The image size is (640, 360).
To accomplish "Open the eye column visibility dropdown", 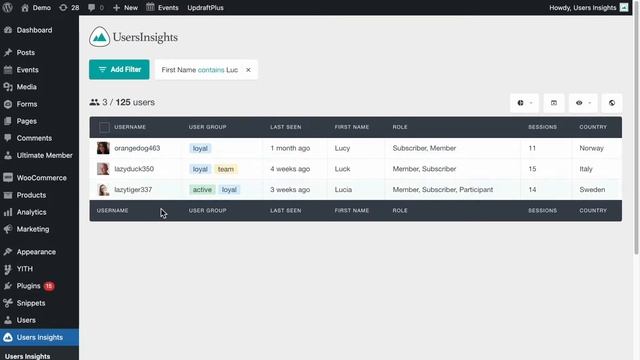I will (583, 103).
